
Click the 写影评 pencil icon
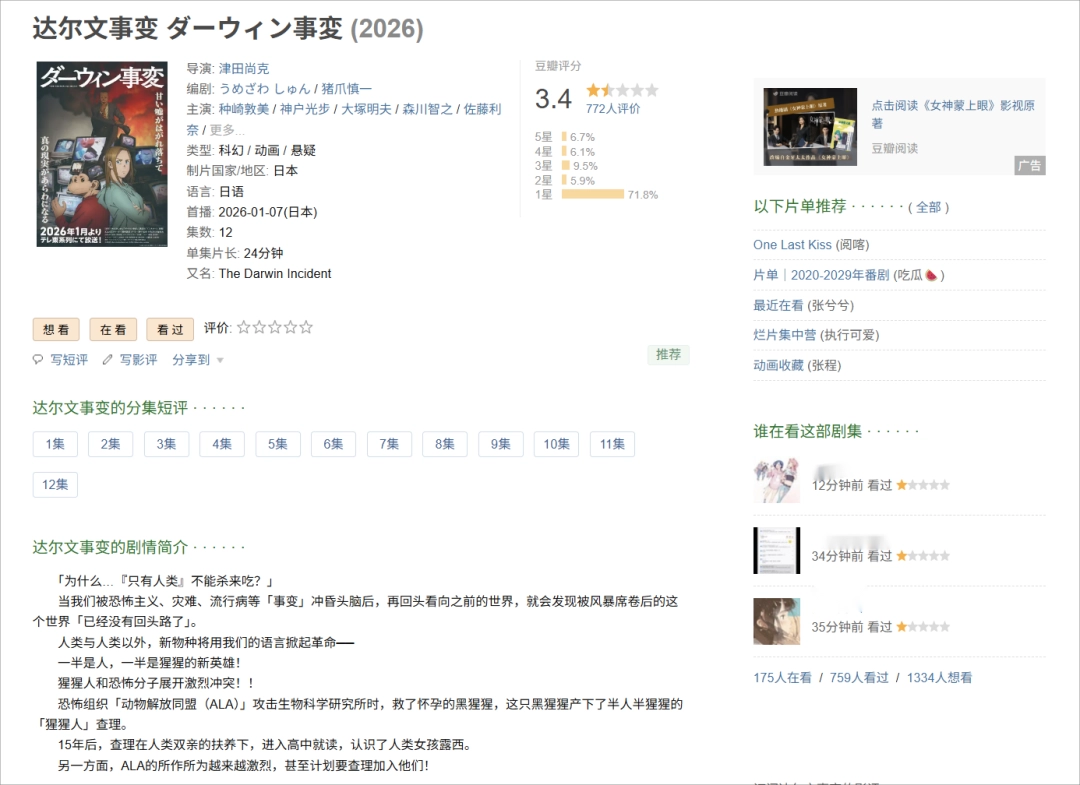pyautogui.click(x=108, y=360)
